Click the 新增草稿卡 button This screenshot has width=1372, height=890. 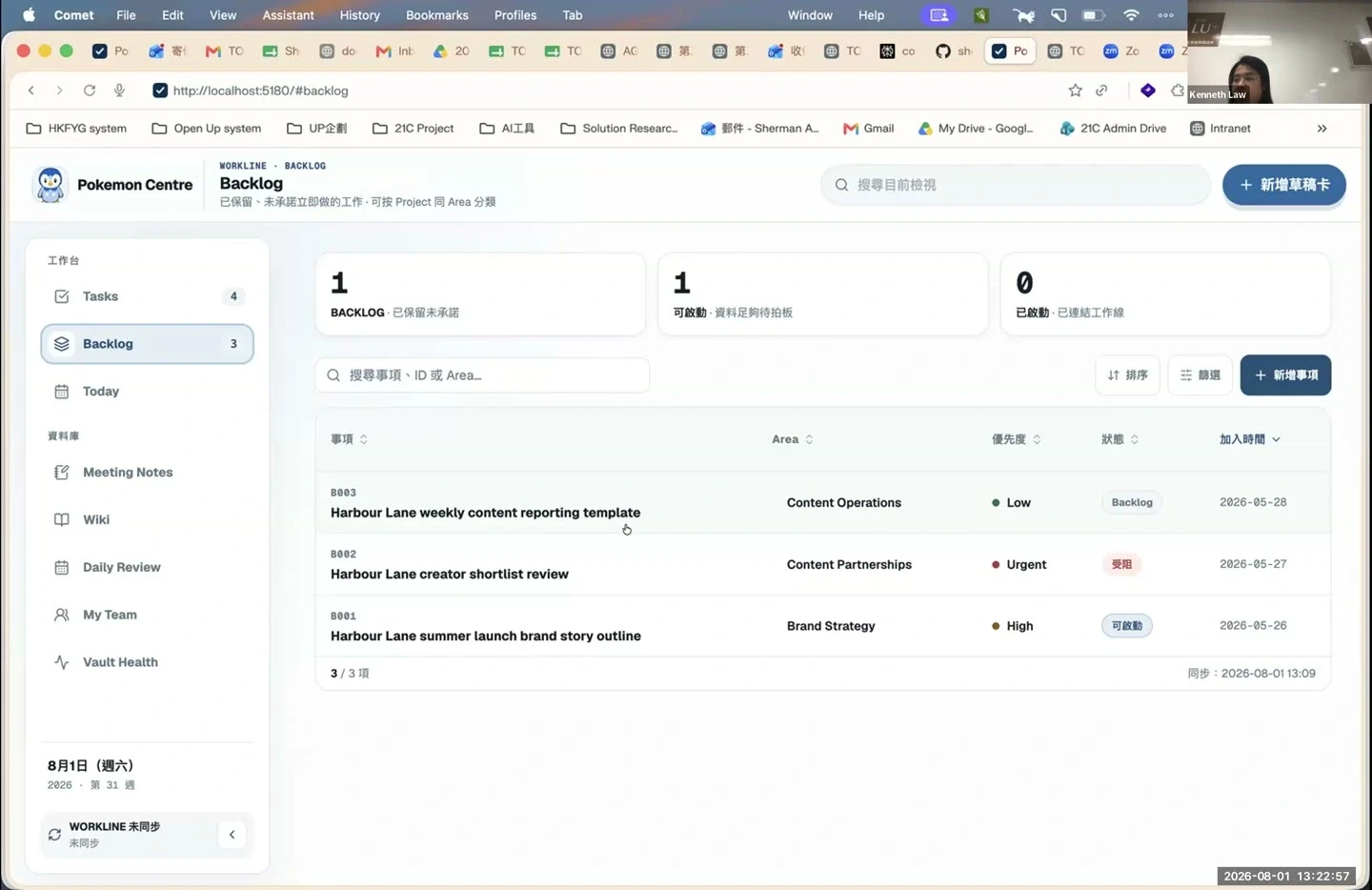point(1283,185)
